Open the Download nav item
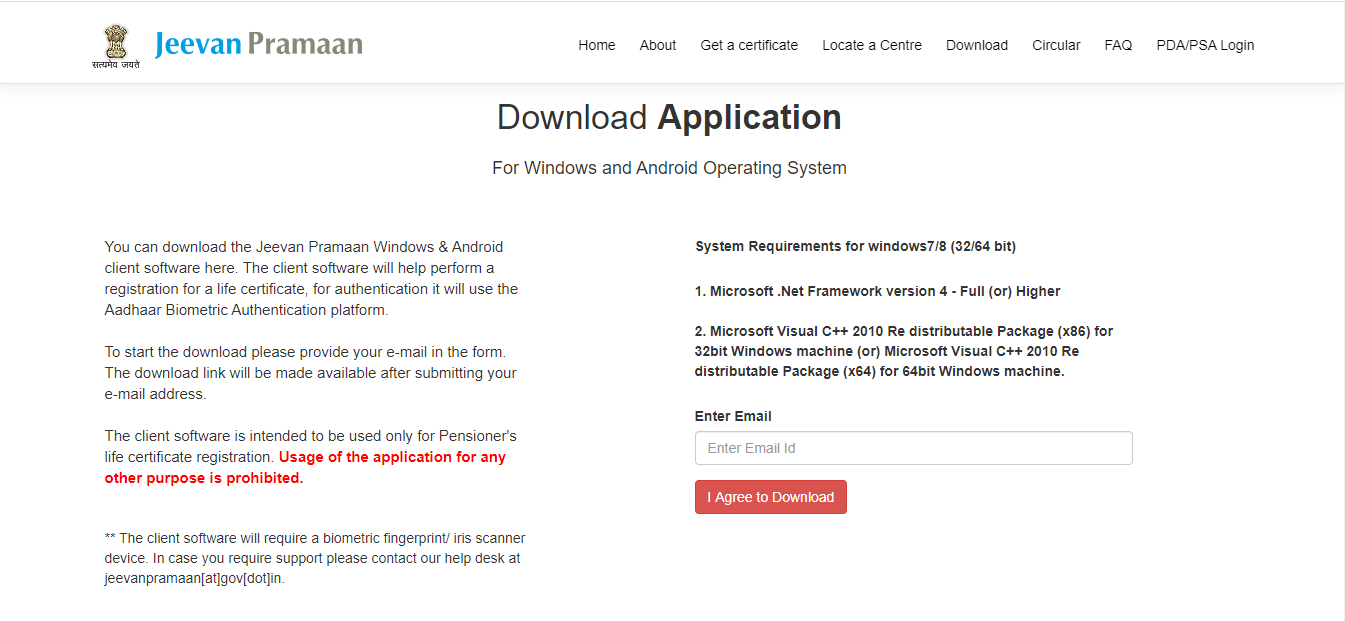Image resolution: width=1345 pixels, height=621 pixels. pyautogui.click(x=977, y=45)
